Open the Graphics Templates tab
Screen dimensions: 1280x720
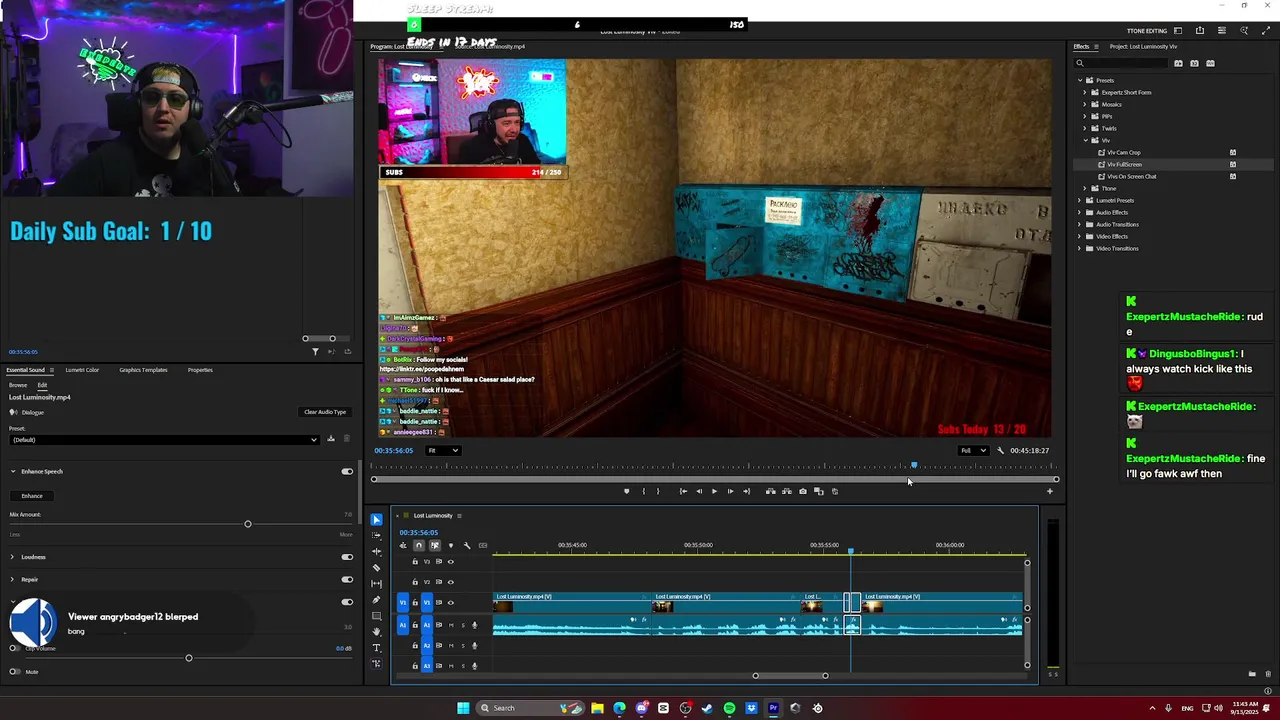[143, 370]
